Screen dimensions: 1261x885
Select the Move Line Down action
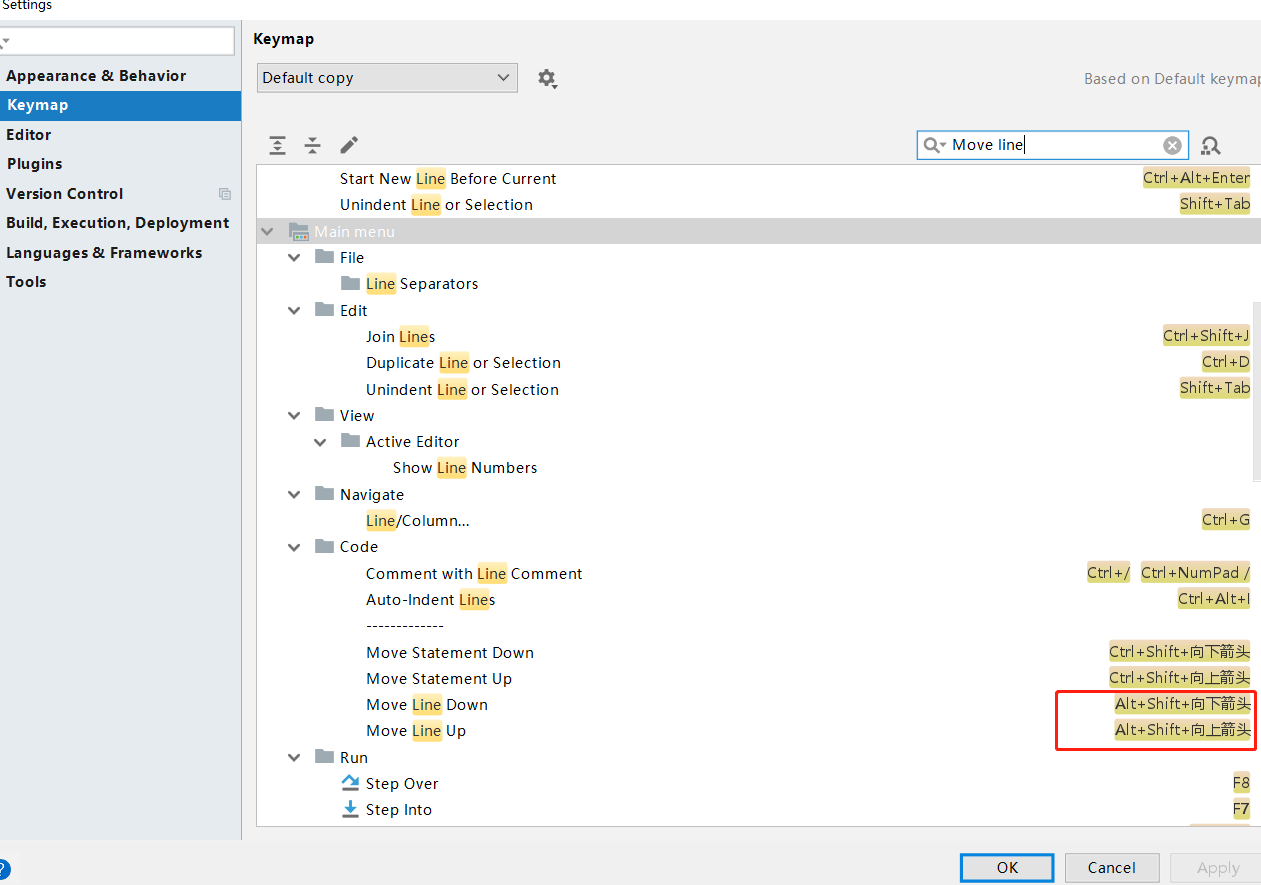coord(426,705)
